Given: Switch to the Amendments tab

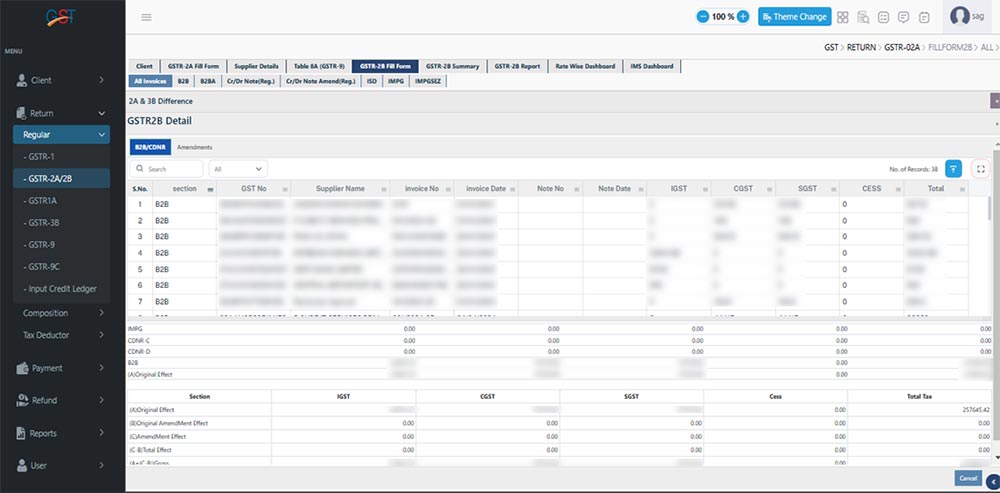Looking at the screenshot, I should tap(192, 147).
